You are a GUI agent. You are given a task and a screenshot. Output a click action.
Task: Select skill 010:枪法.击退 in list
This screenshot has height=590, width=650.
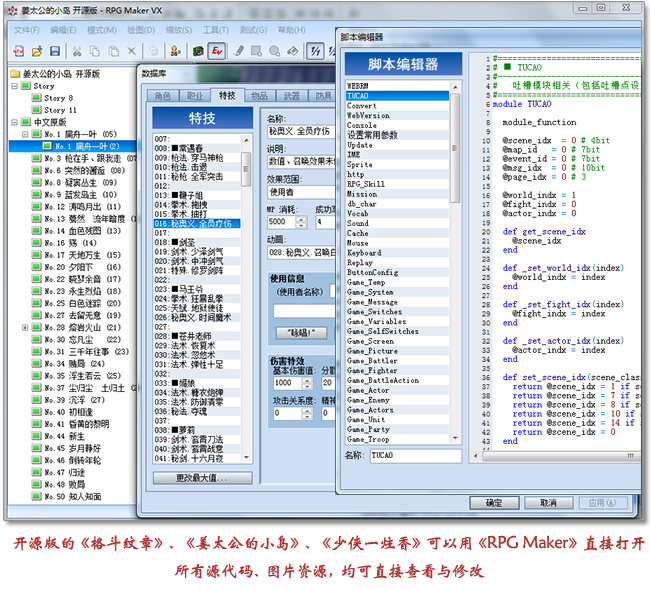point(197,167)
